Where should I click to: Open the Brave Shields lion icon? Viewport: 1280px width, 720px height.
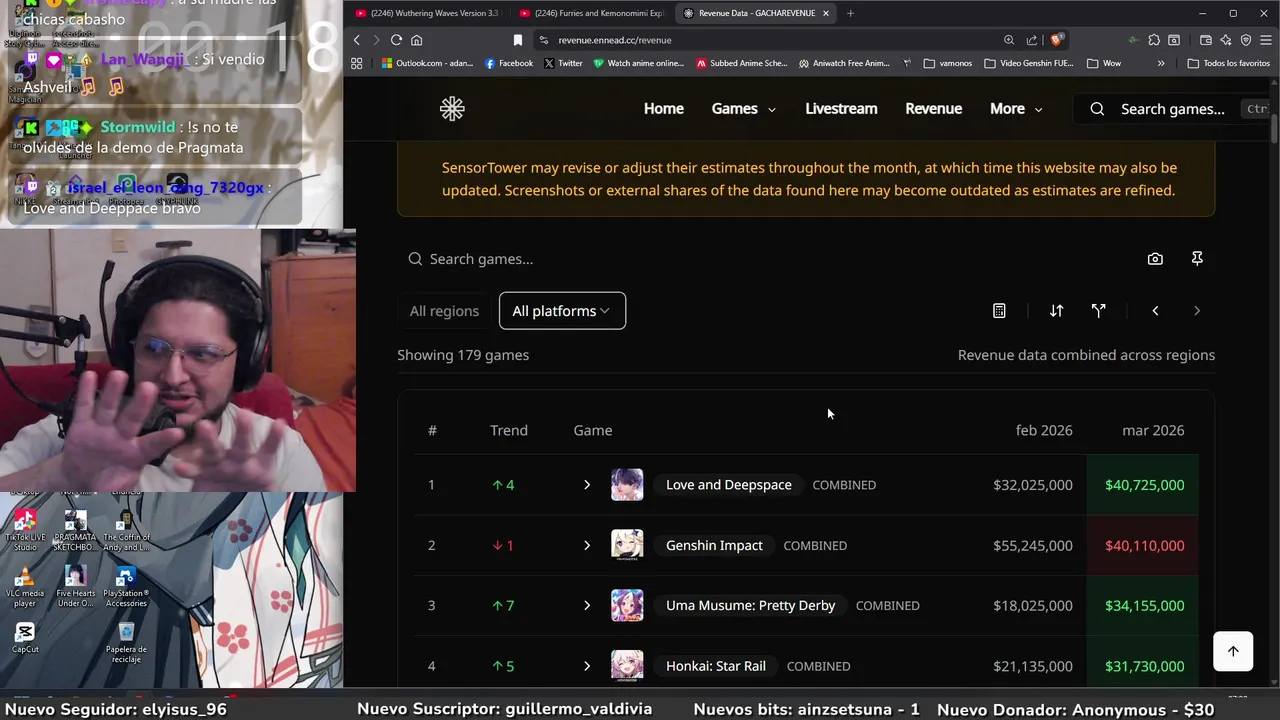click(x=1057, y=40)
